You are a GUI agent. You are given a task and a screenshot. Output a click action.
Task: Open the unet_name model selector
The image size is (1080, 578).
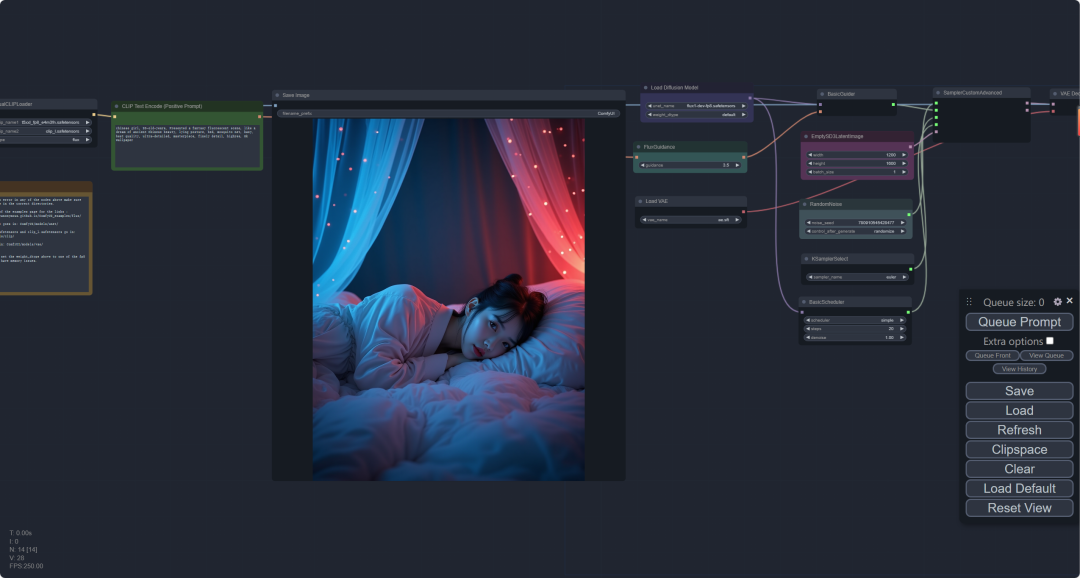point(696,106)
